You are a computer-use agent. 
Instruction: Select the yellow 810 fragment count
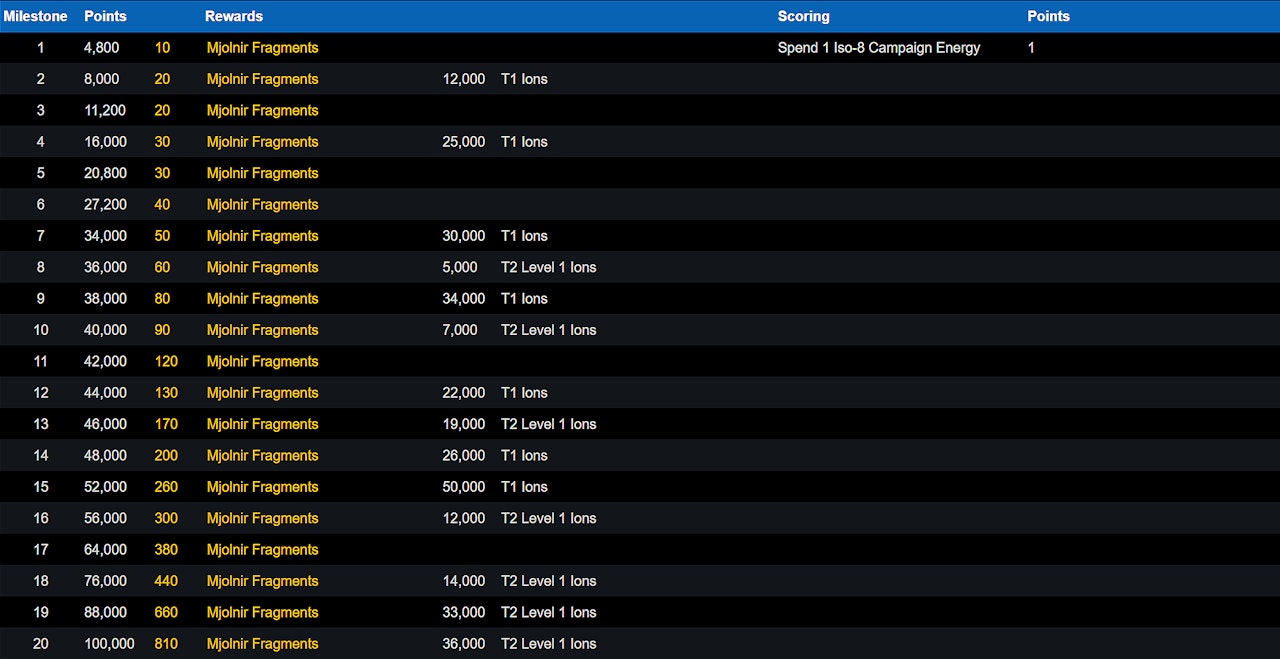(x=166, y=643)
